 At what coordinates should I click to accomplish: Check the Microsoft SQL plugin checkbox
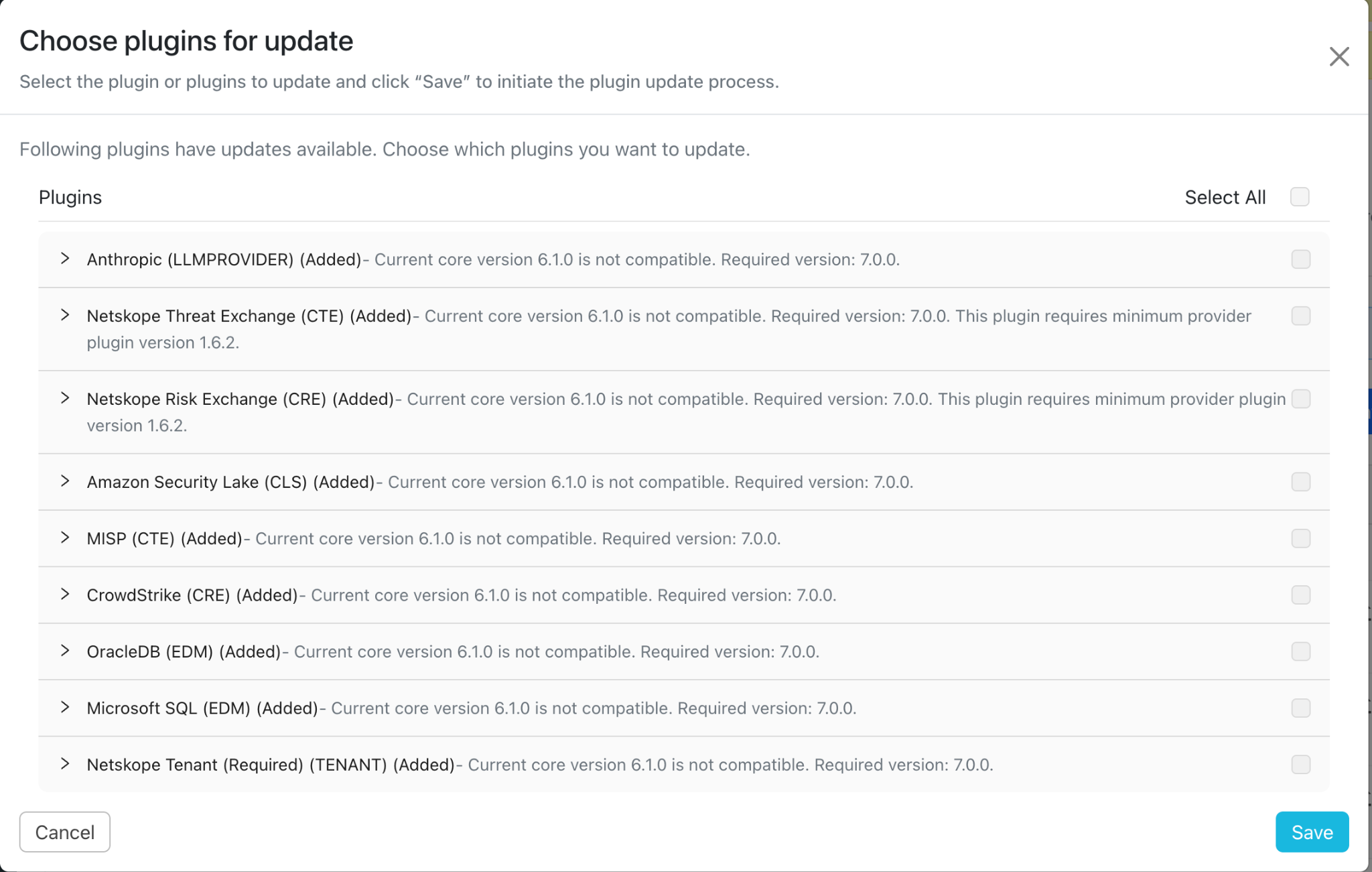click(x=1301, y=708)
